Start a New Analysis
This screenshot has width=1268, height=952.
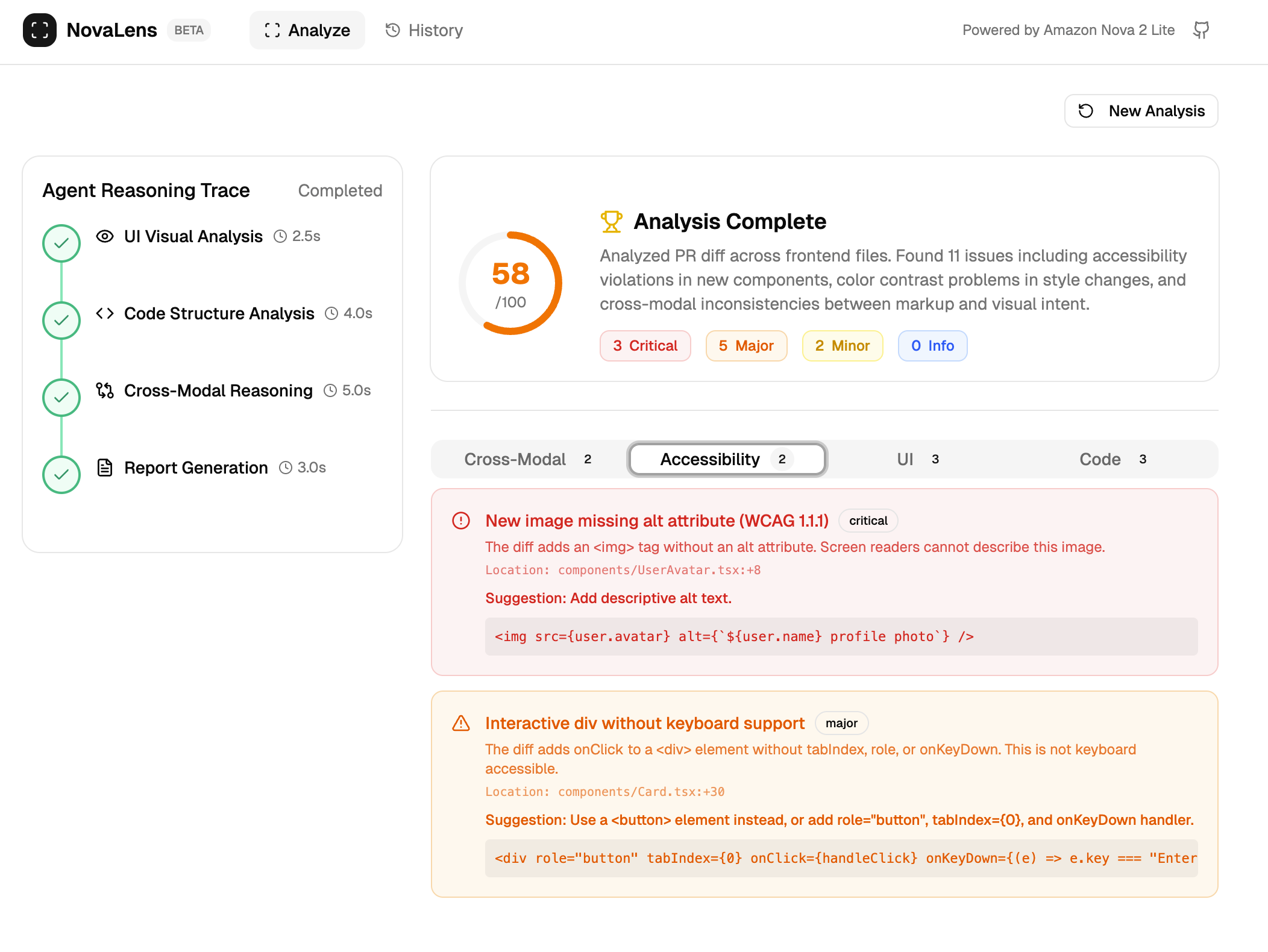click(1141, 111)
